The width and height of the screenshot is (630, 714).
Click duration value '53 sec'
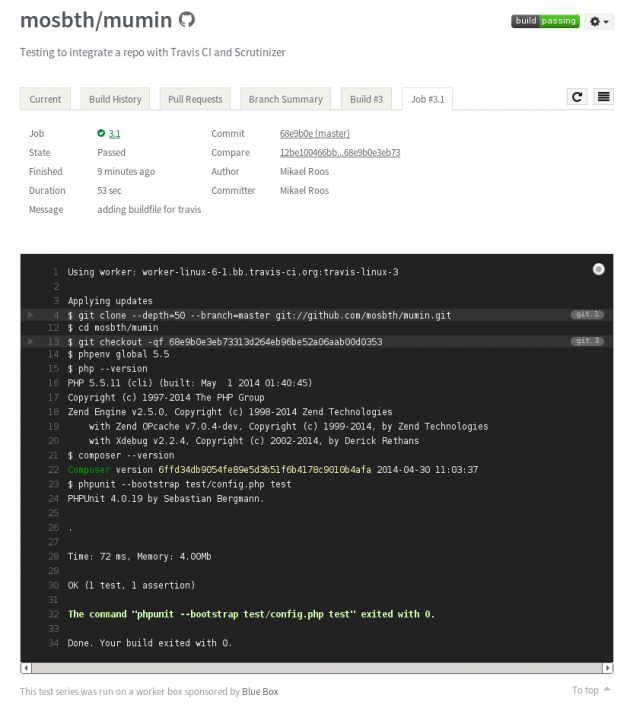tap(109, 191)
